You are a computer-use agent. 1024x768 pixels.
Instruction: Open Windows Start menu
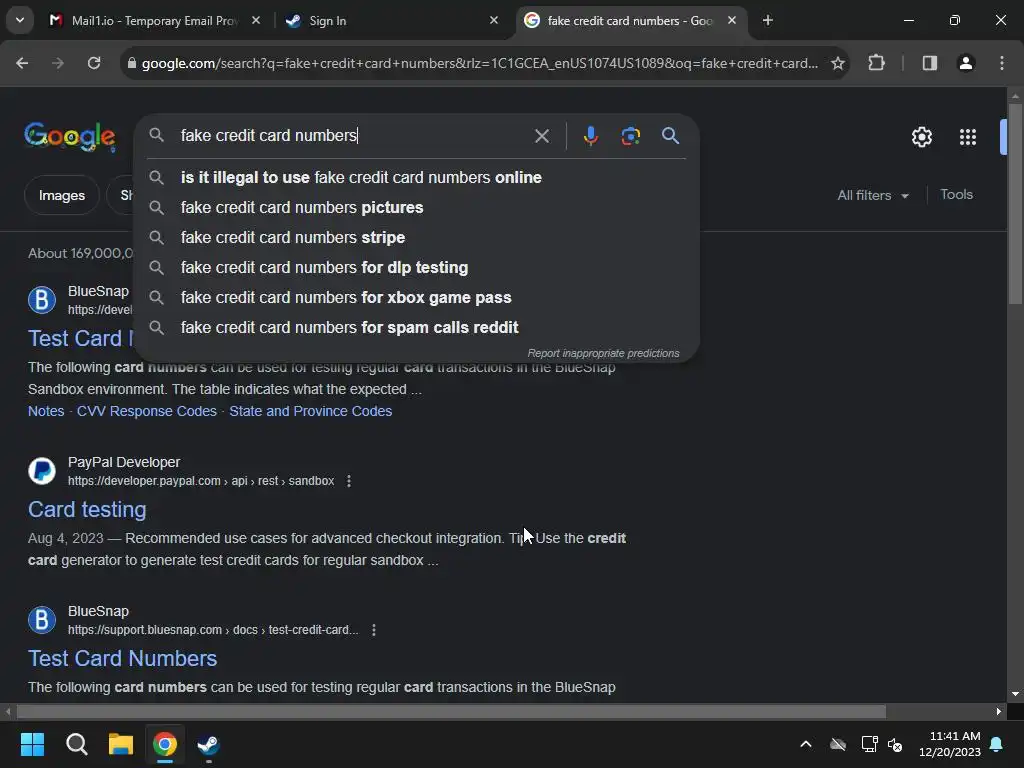[x=32, y=744]
